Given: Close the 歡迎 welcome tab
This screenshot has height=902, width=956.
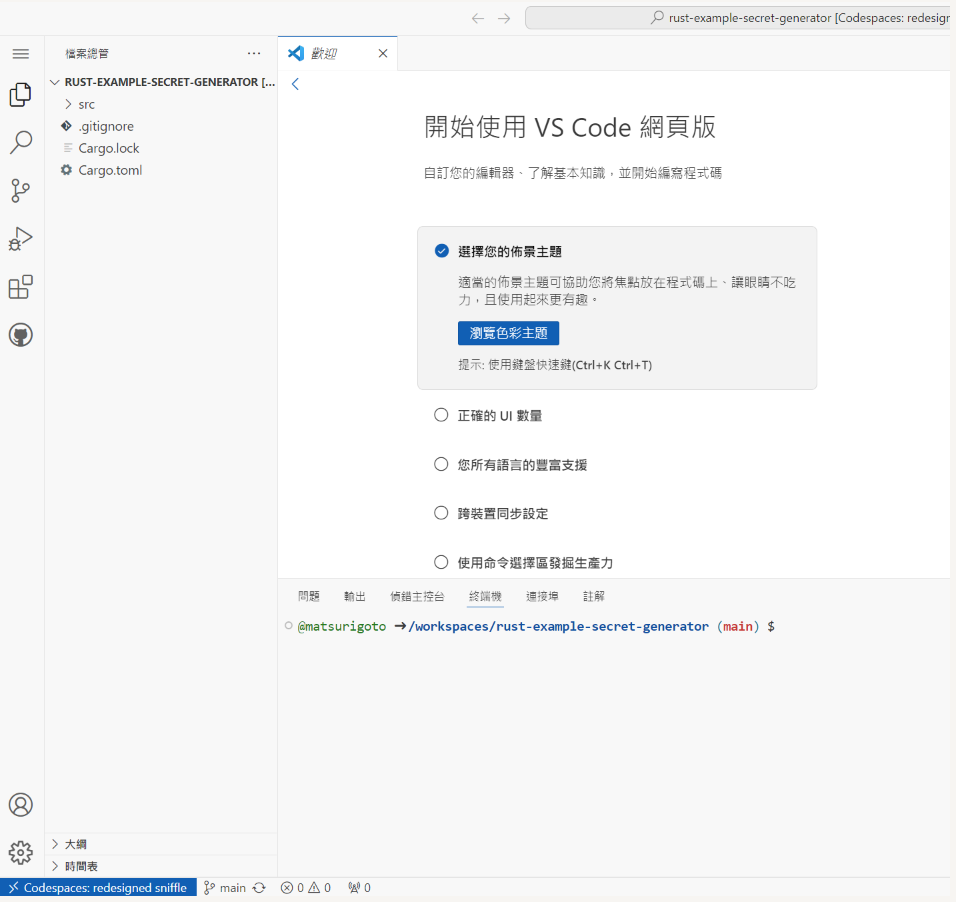Looking at the screenshot, I should pos(383,54).
